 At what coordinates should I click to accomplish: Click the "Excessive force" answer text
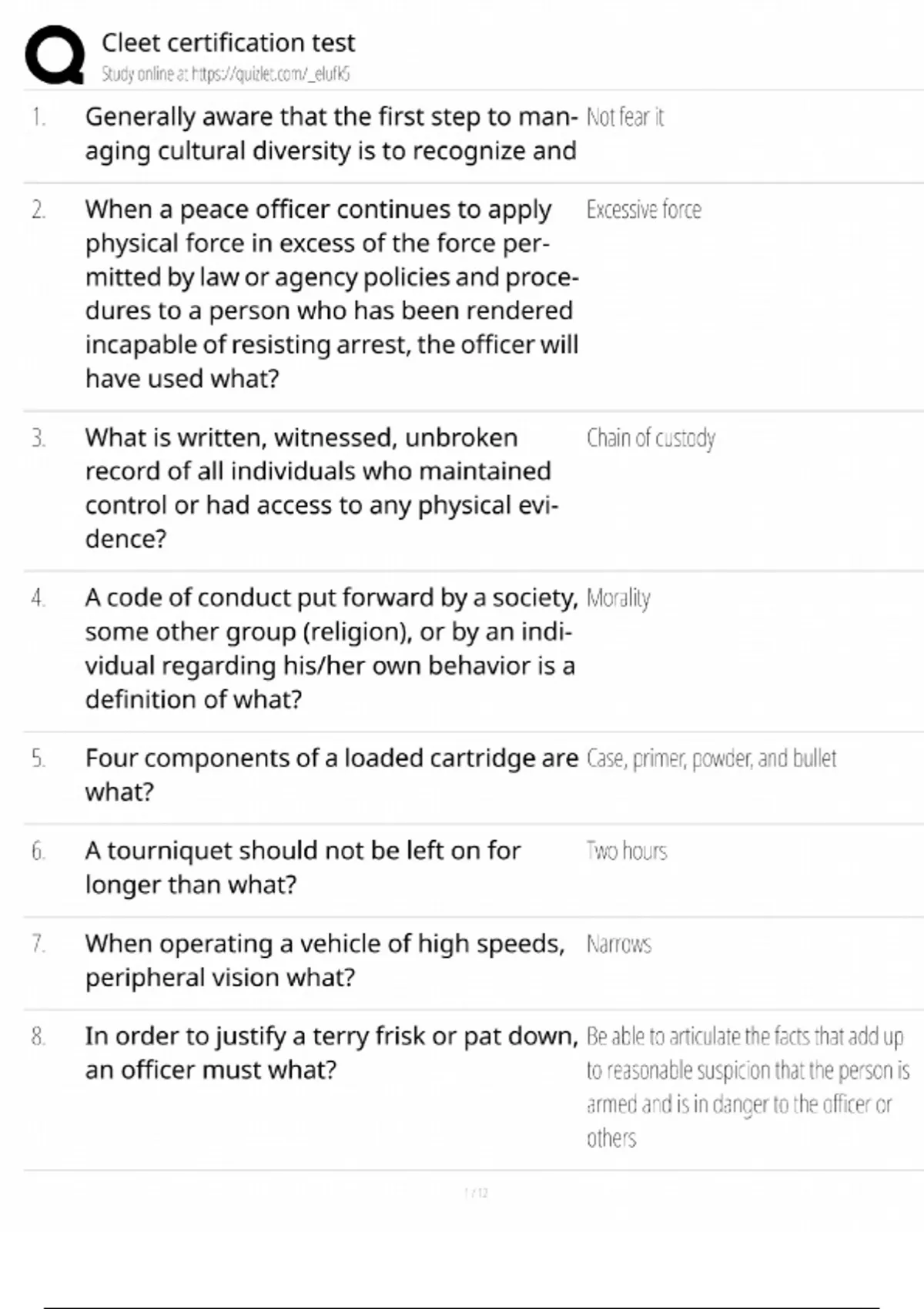(x=644, y=209)
